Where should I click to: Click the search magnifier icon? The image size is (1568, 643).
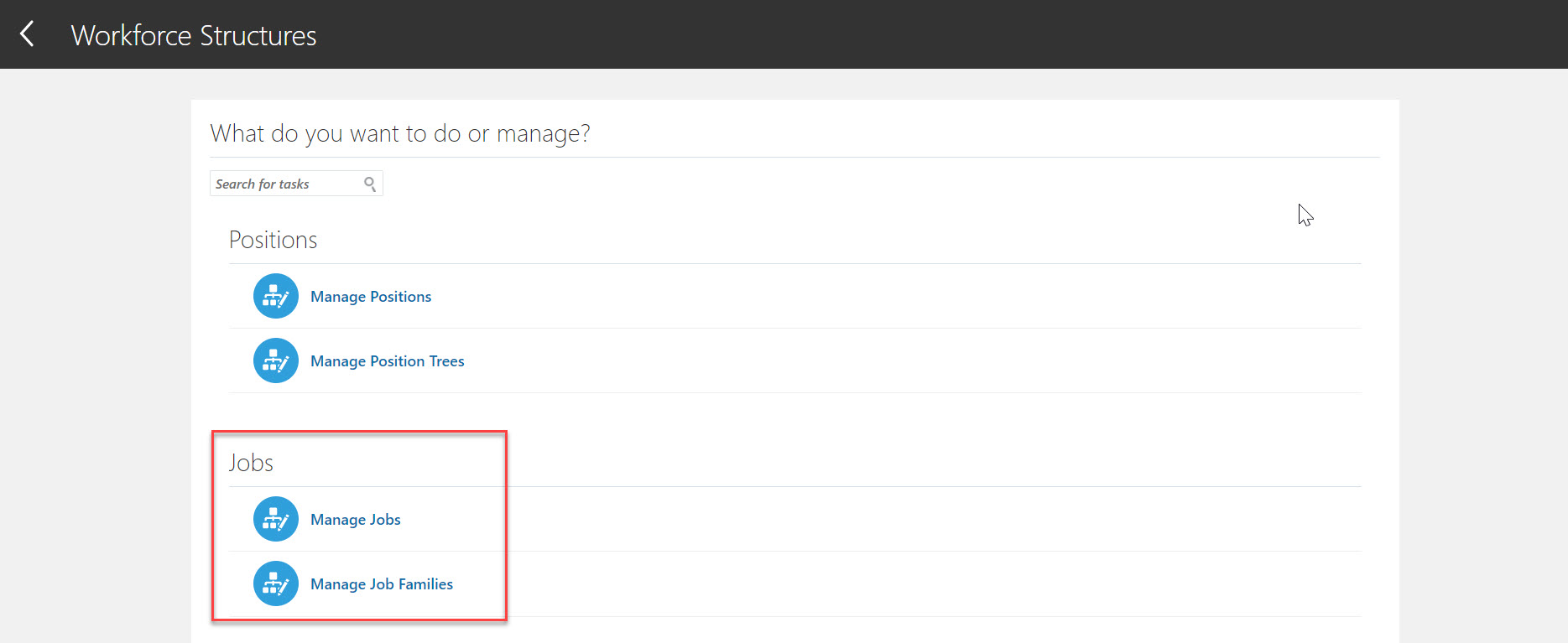pyautogui.click(x=370, y=184)
